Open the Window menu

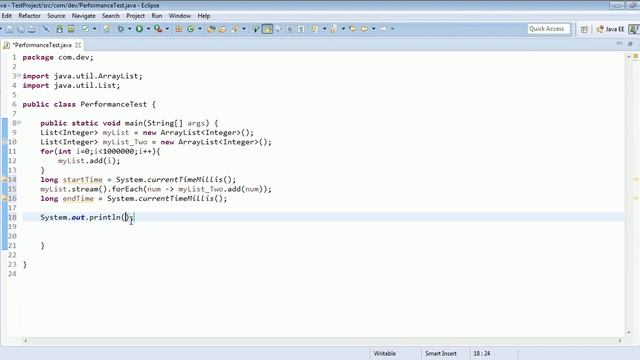click(180, 16)
